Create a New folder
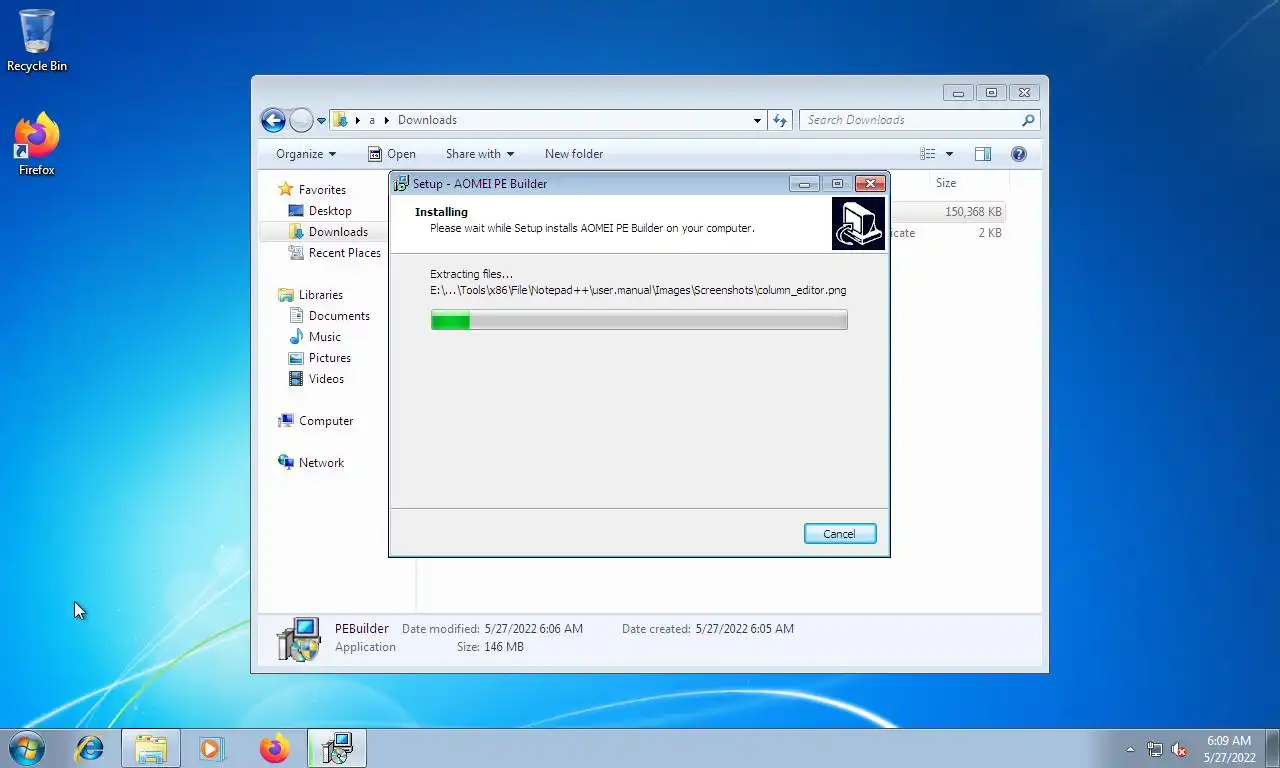Screen dimensions: 1280x768 pos(574,154)
